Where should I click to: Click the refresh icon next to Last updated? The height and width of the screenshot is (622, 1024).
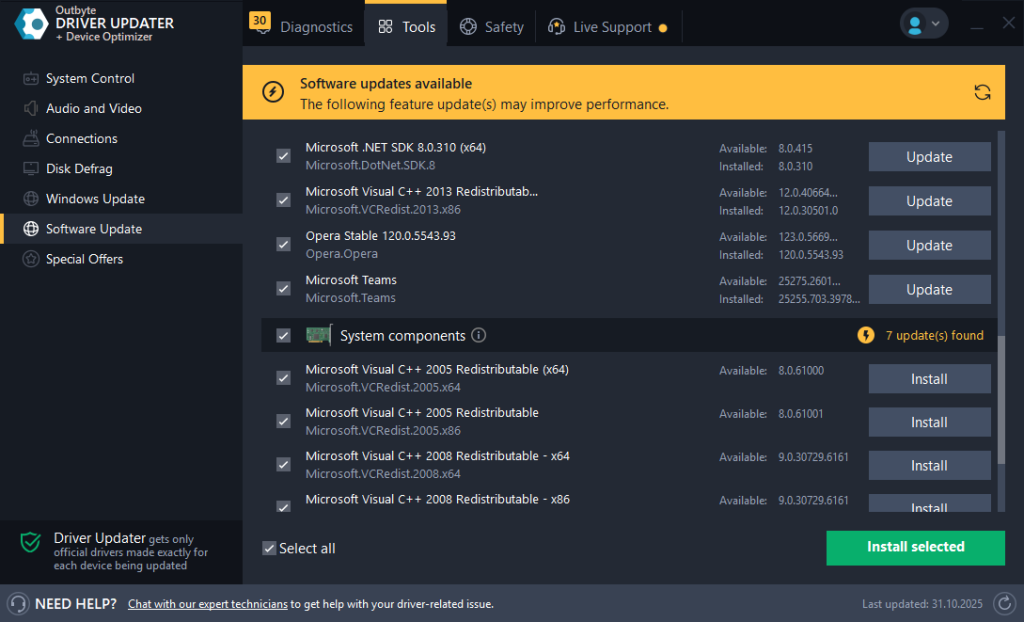(x=1004, y=603)
